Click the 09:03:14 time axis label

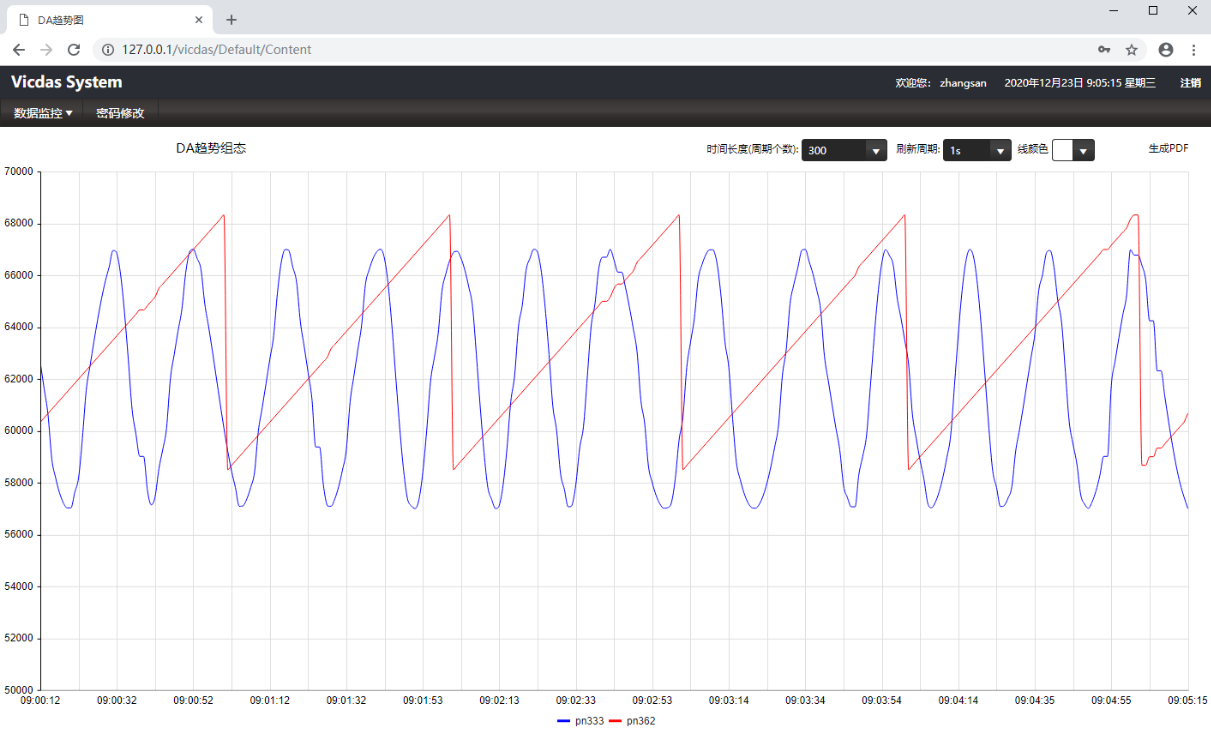[x=729, y=701]
